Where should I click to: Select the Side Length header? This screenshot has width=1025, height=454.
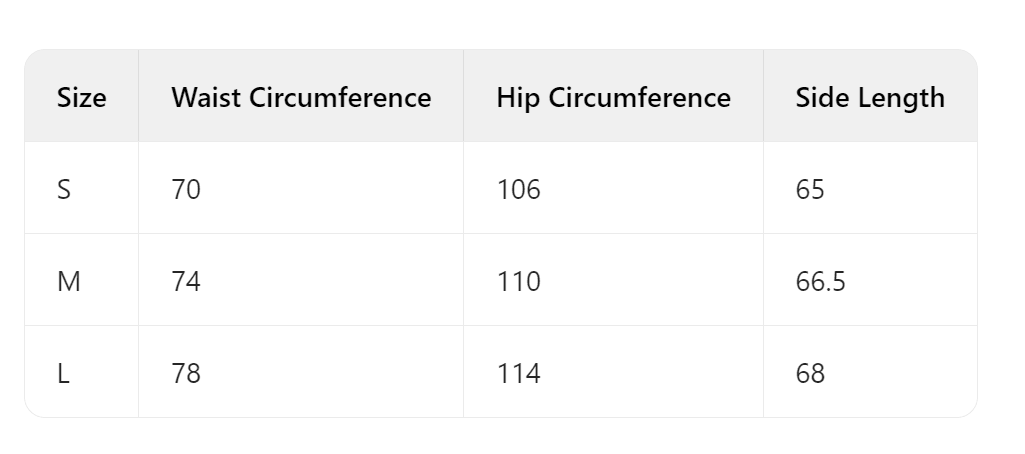tap(870, 97)
